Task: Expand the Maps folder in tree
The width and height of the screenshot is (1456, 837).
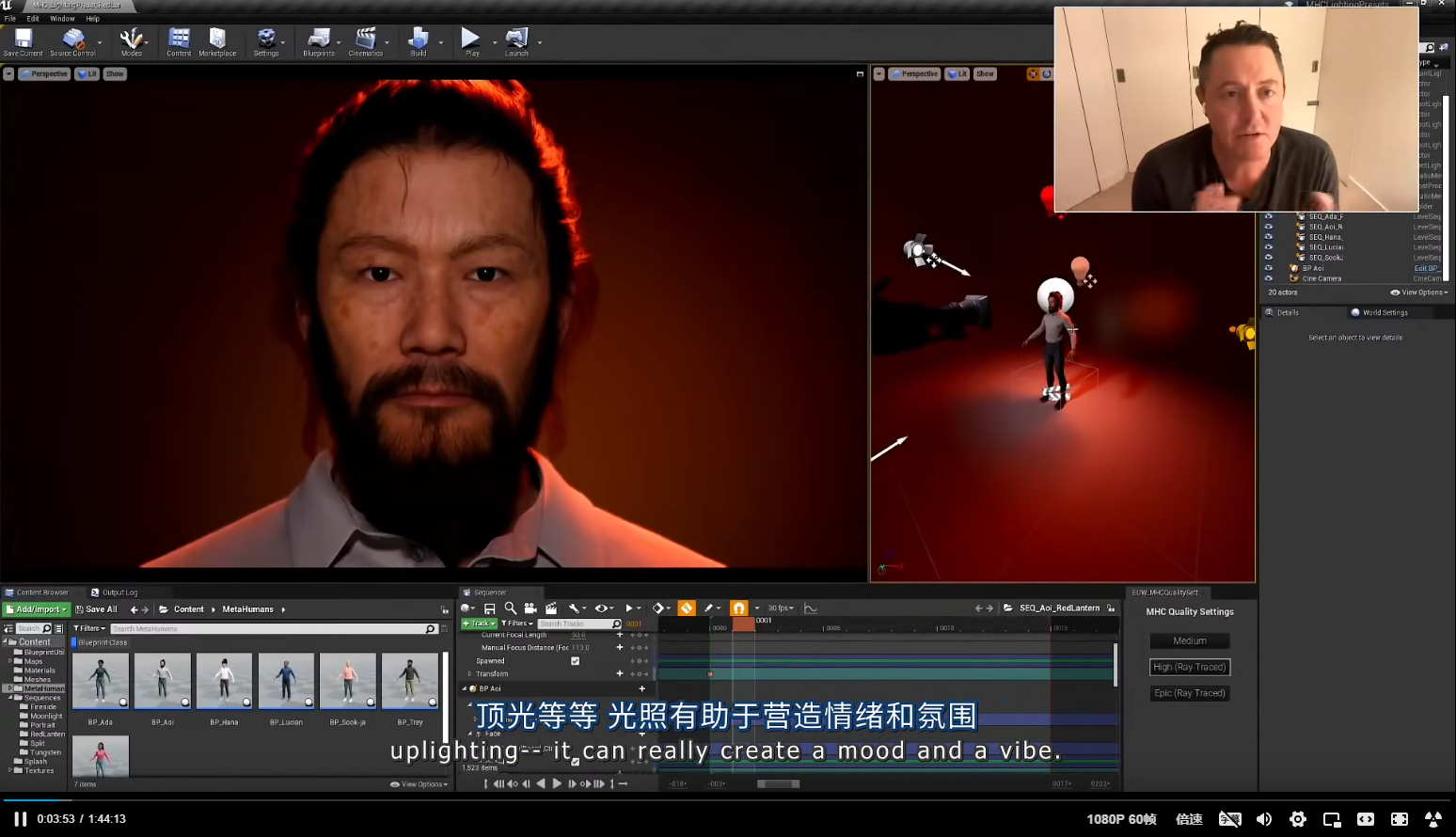Action: tap(10, 661)
